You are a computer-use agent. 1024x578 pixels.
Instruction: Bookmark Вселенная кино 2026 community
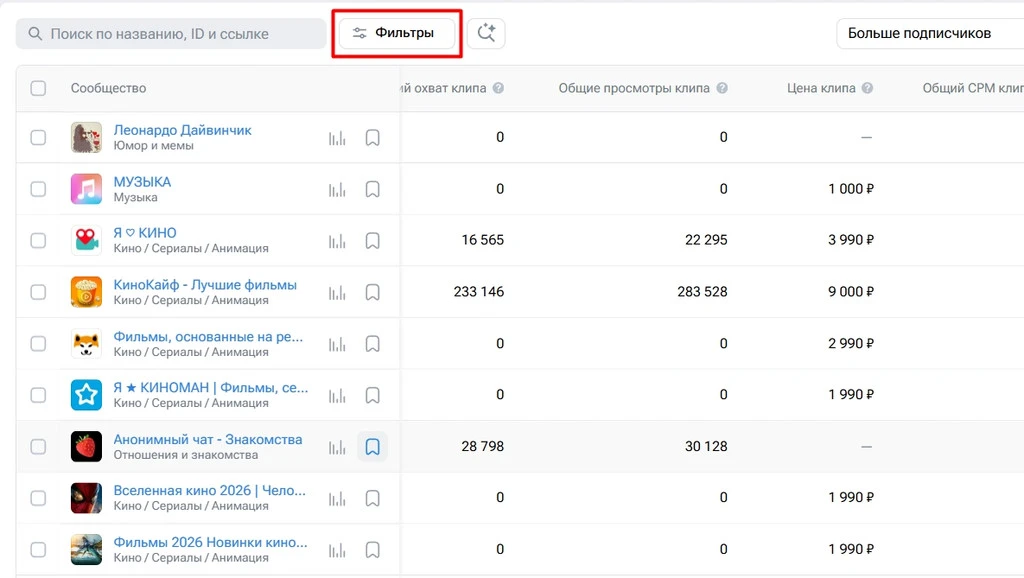(372, 499)
